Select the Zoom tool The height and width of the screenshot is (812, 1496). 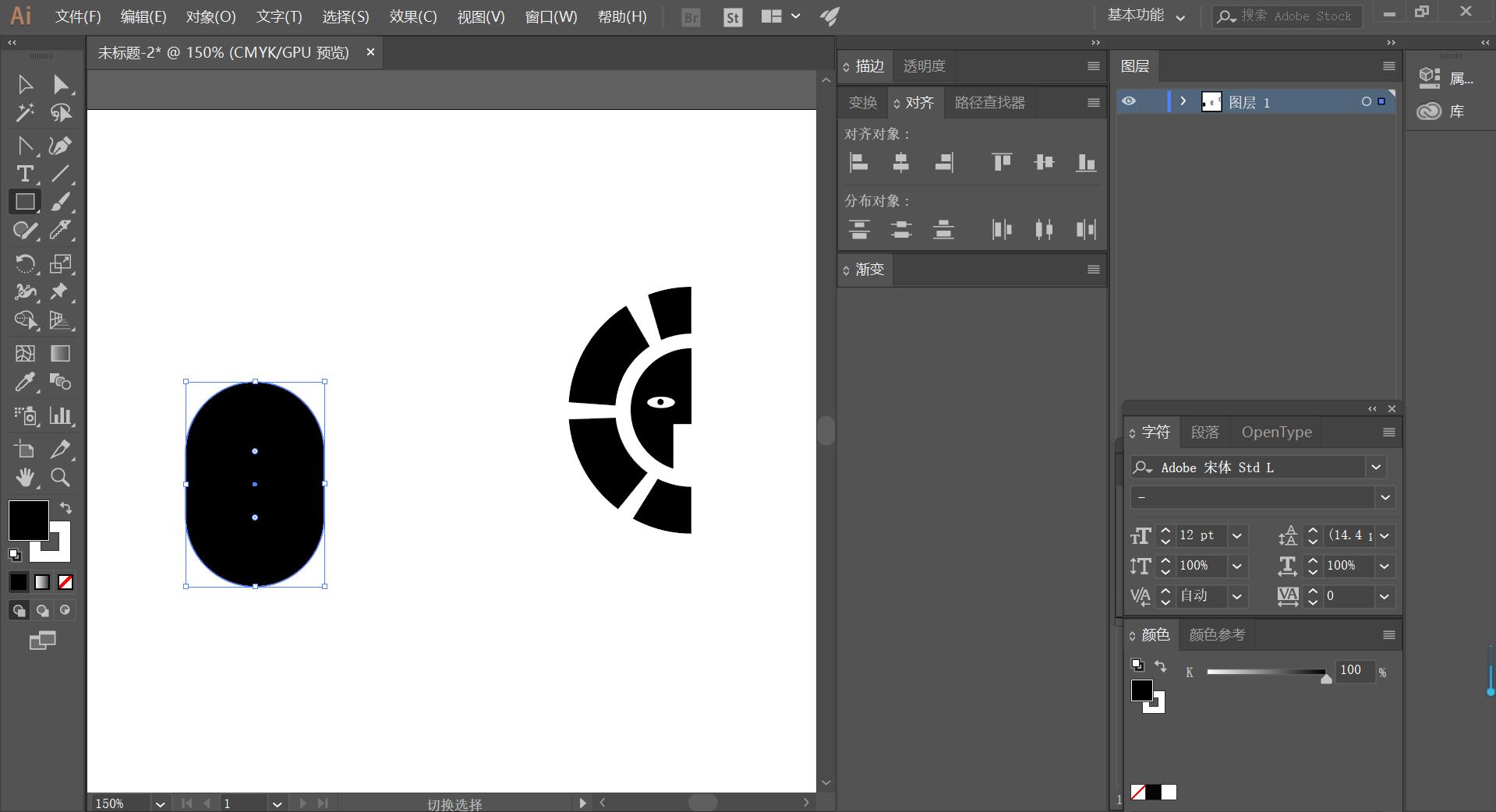(61, 477)
